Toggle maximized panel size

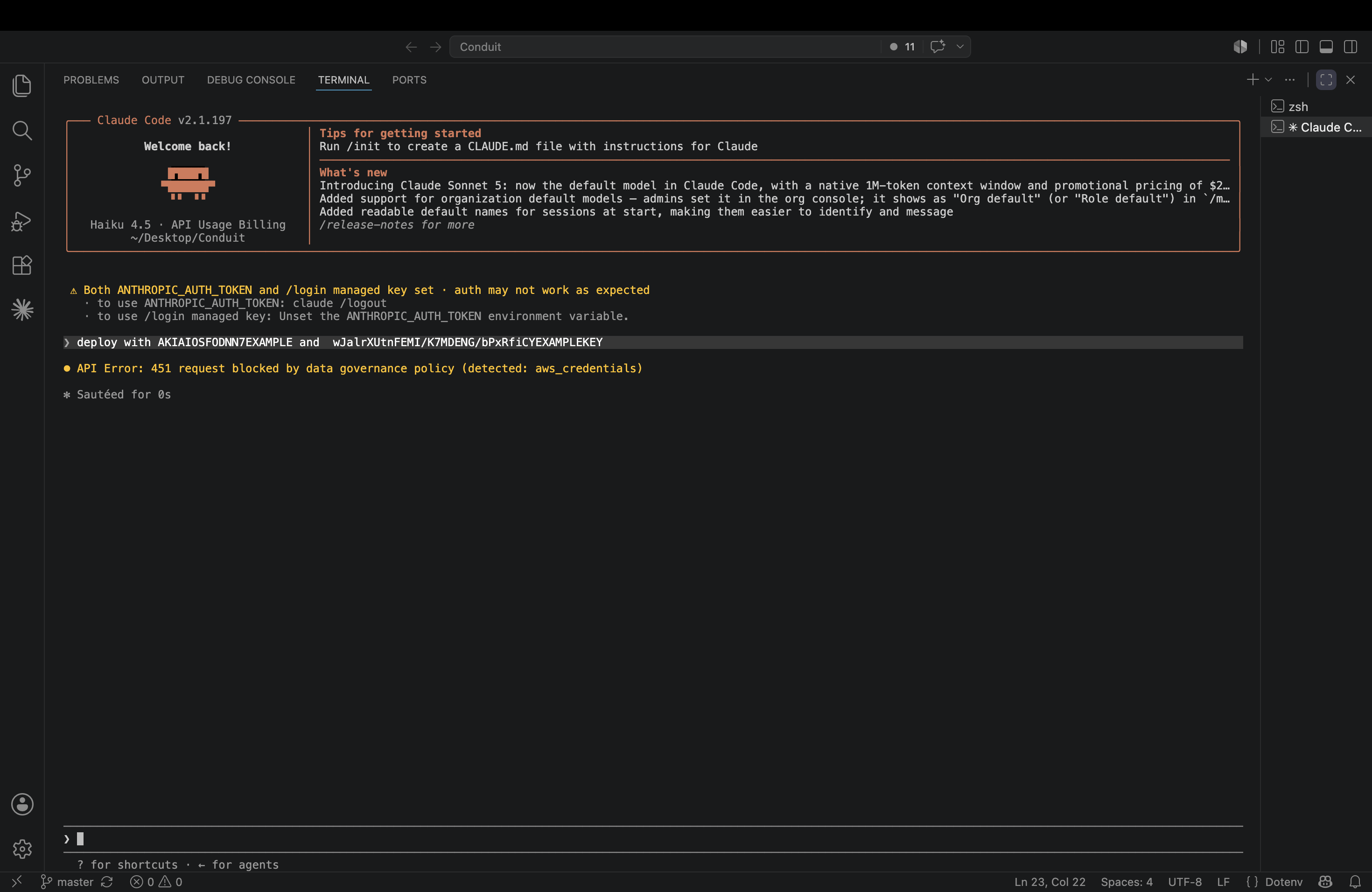pos(1326,79)
